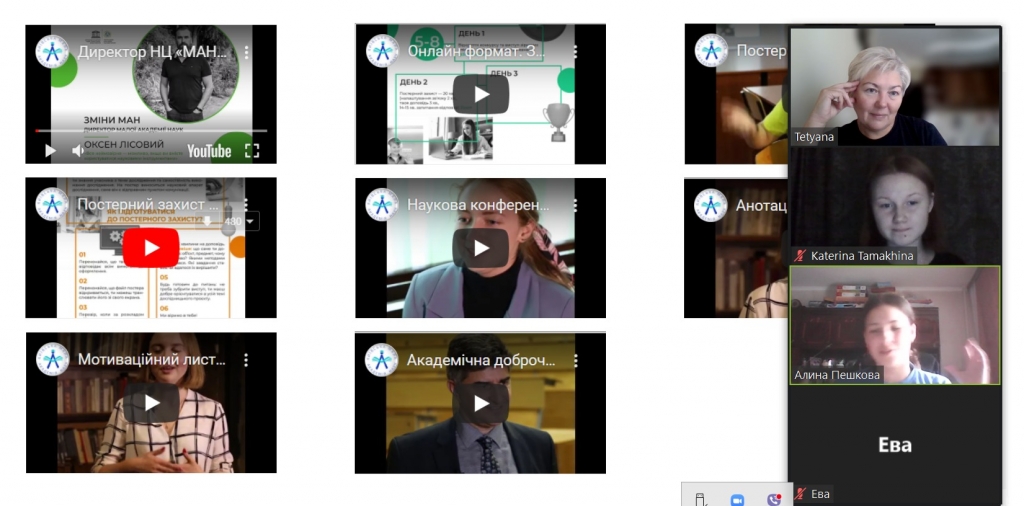Open more options on «Мотиваційний лист» video
The height and width of the screenshot is (506, 1024).
click(246, 360)
